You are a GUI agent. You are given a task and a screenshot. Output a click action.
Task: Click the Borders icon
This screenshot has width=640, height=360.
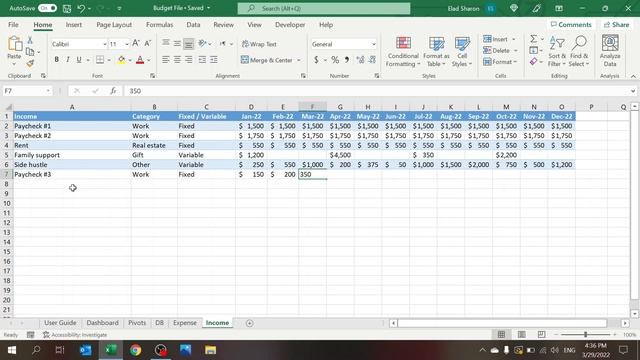point(100,60)
